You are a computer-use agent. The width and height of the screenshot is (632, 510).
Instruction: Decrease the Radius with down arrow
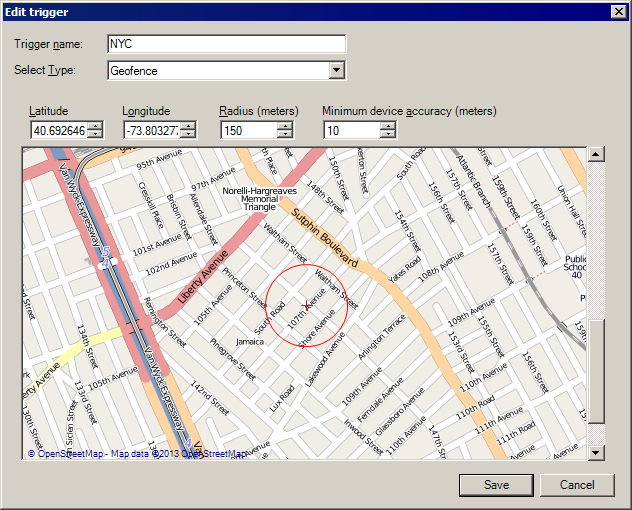click(285, 134)
